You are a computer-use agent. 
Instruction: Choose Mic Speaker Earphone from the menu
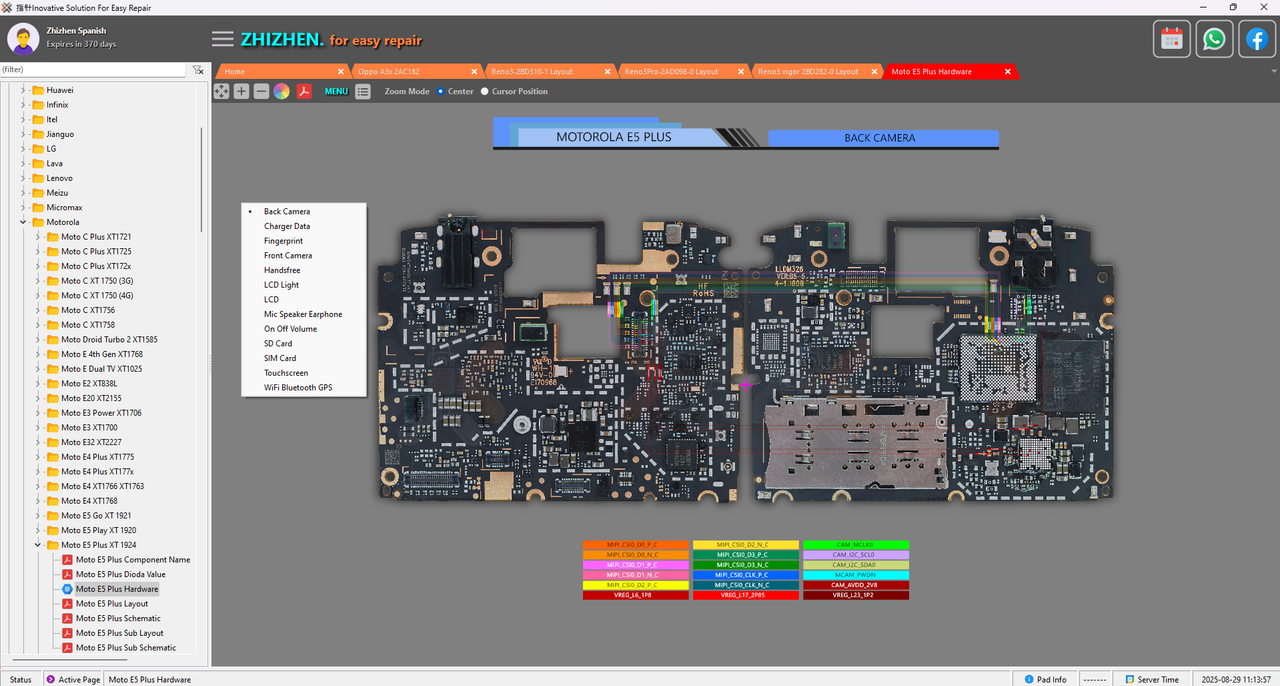click(x=303, y=314)
